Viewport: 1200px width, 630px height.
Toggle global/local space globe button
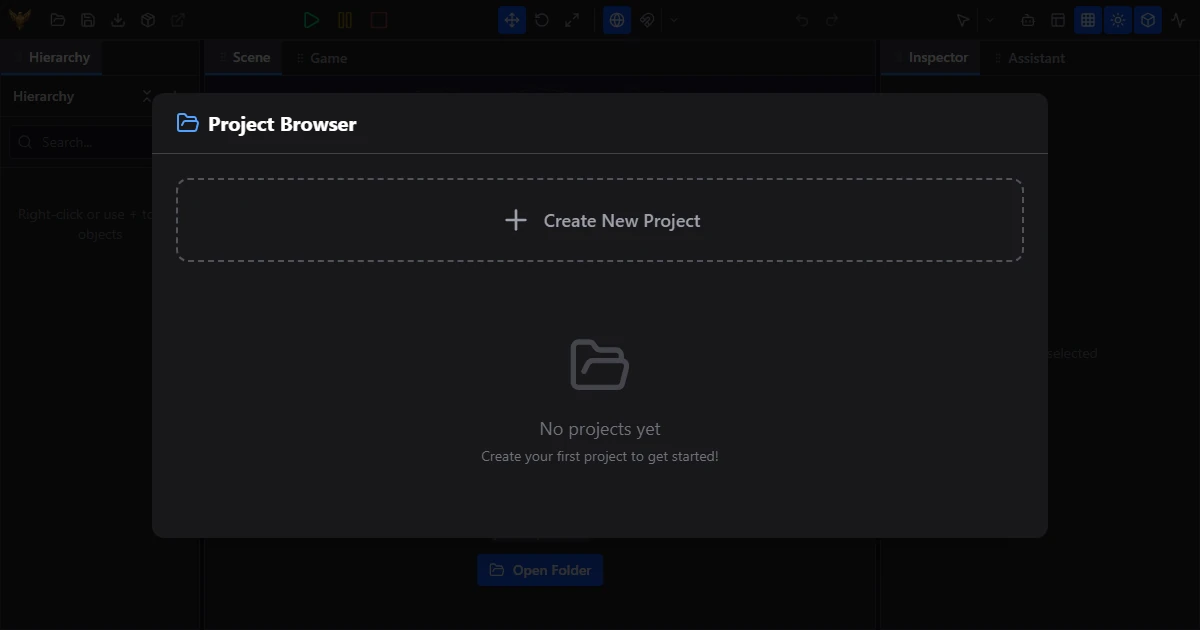617,20
